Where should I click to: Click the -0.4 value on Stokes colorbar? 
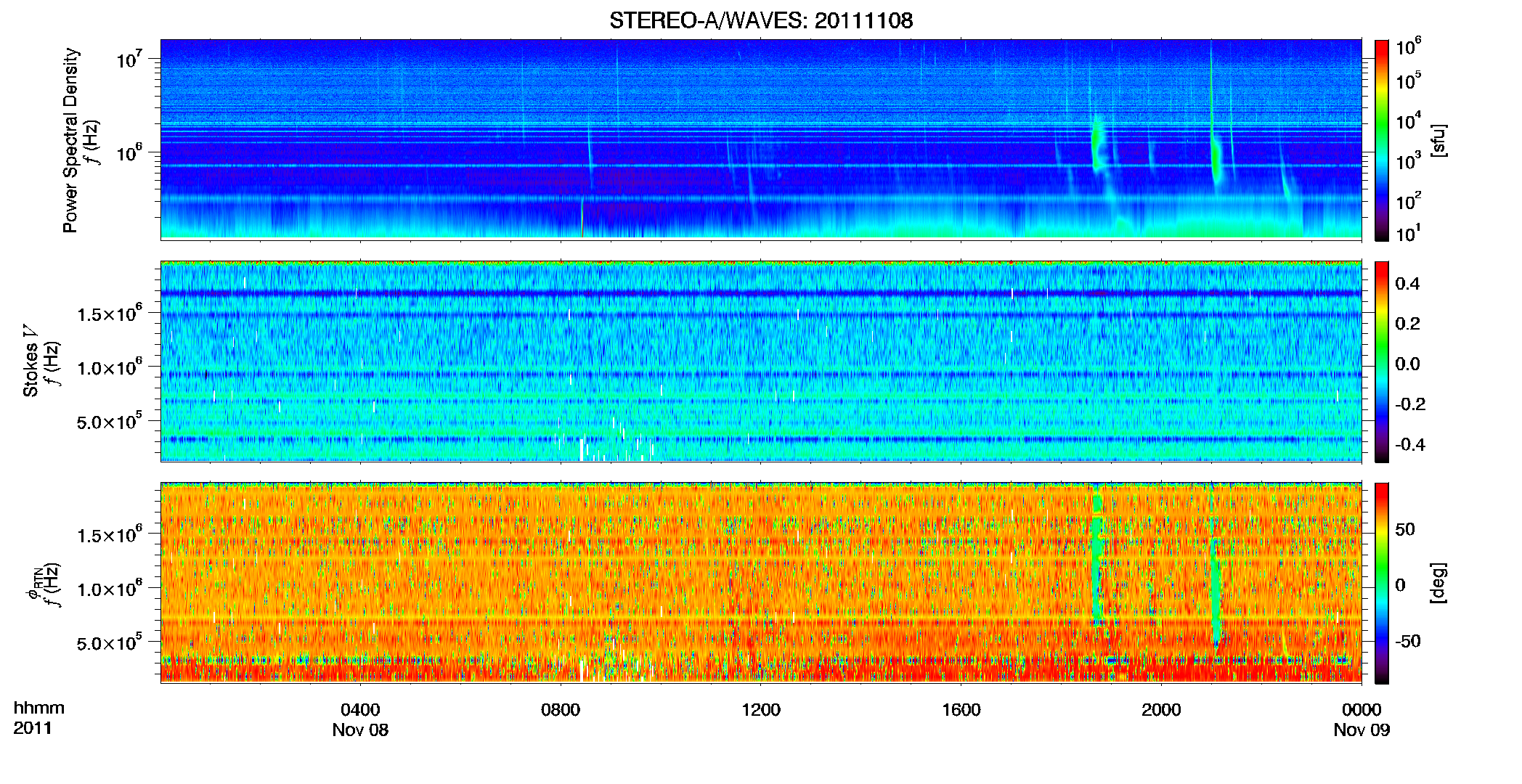point(1410,444)
